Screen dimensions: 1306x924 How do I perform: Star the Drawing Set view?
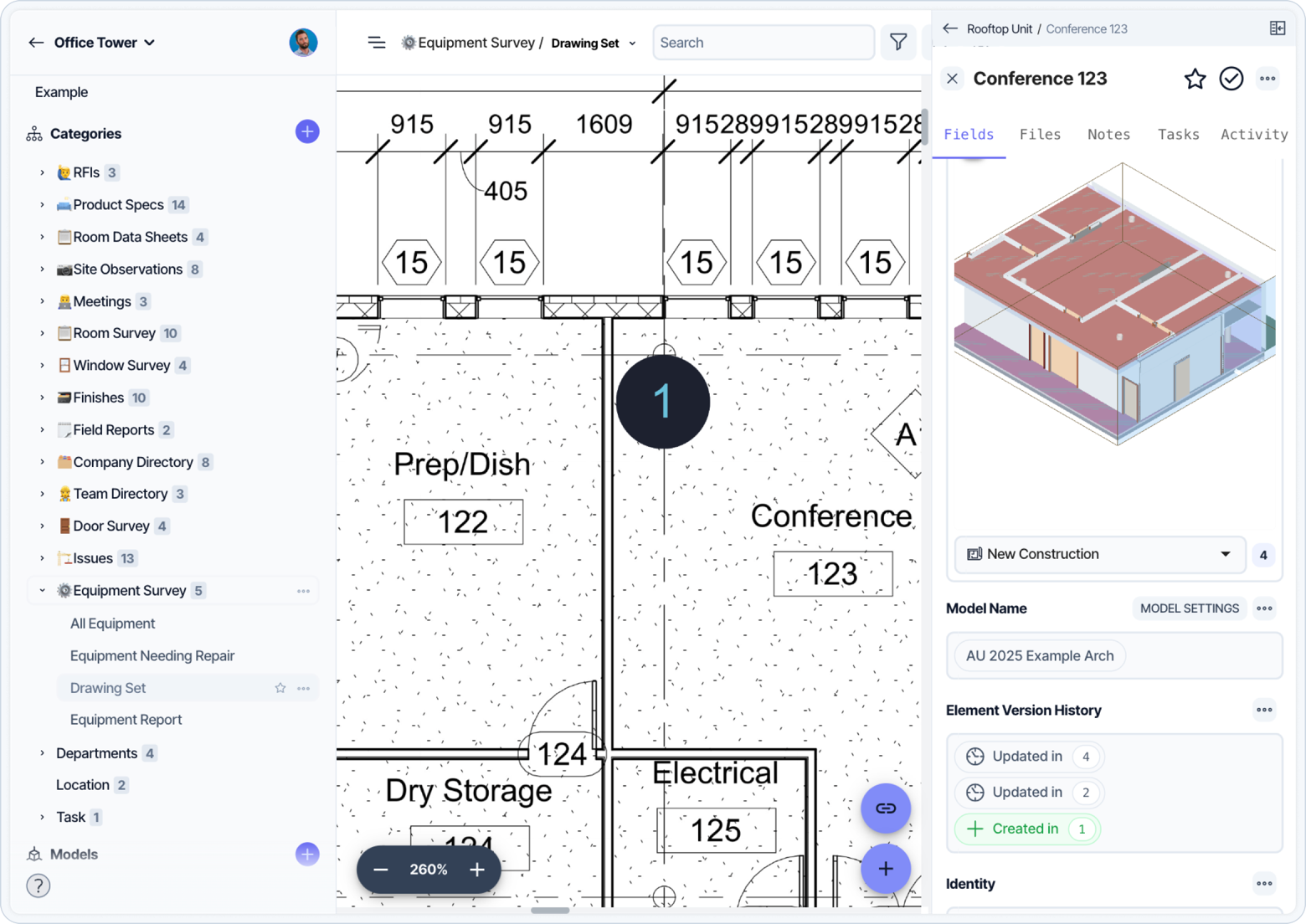(280, 688)
